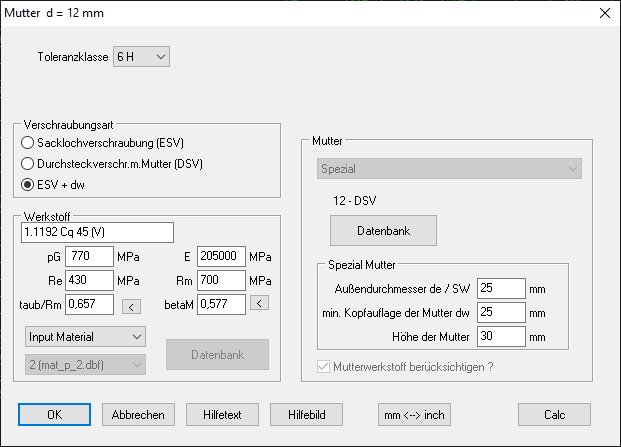This screenshot has height=447, width=621.
Task: Click the pG value field
Action: click(89, 256)
